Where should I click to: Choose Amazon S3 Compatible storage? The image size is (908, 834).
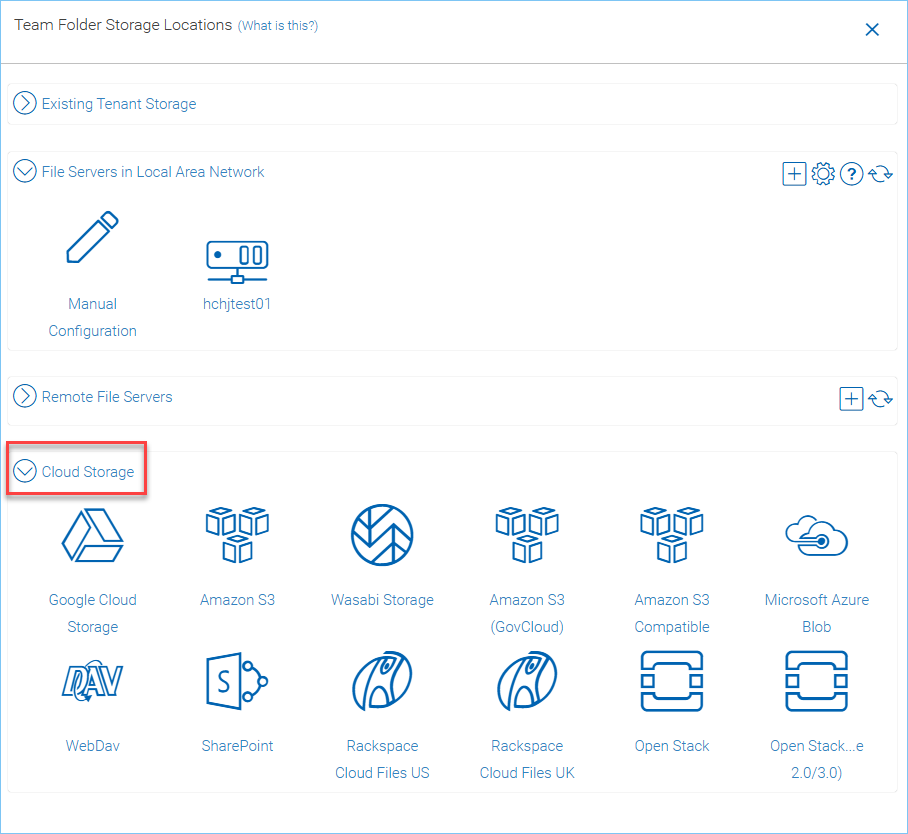672,535
